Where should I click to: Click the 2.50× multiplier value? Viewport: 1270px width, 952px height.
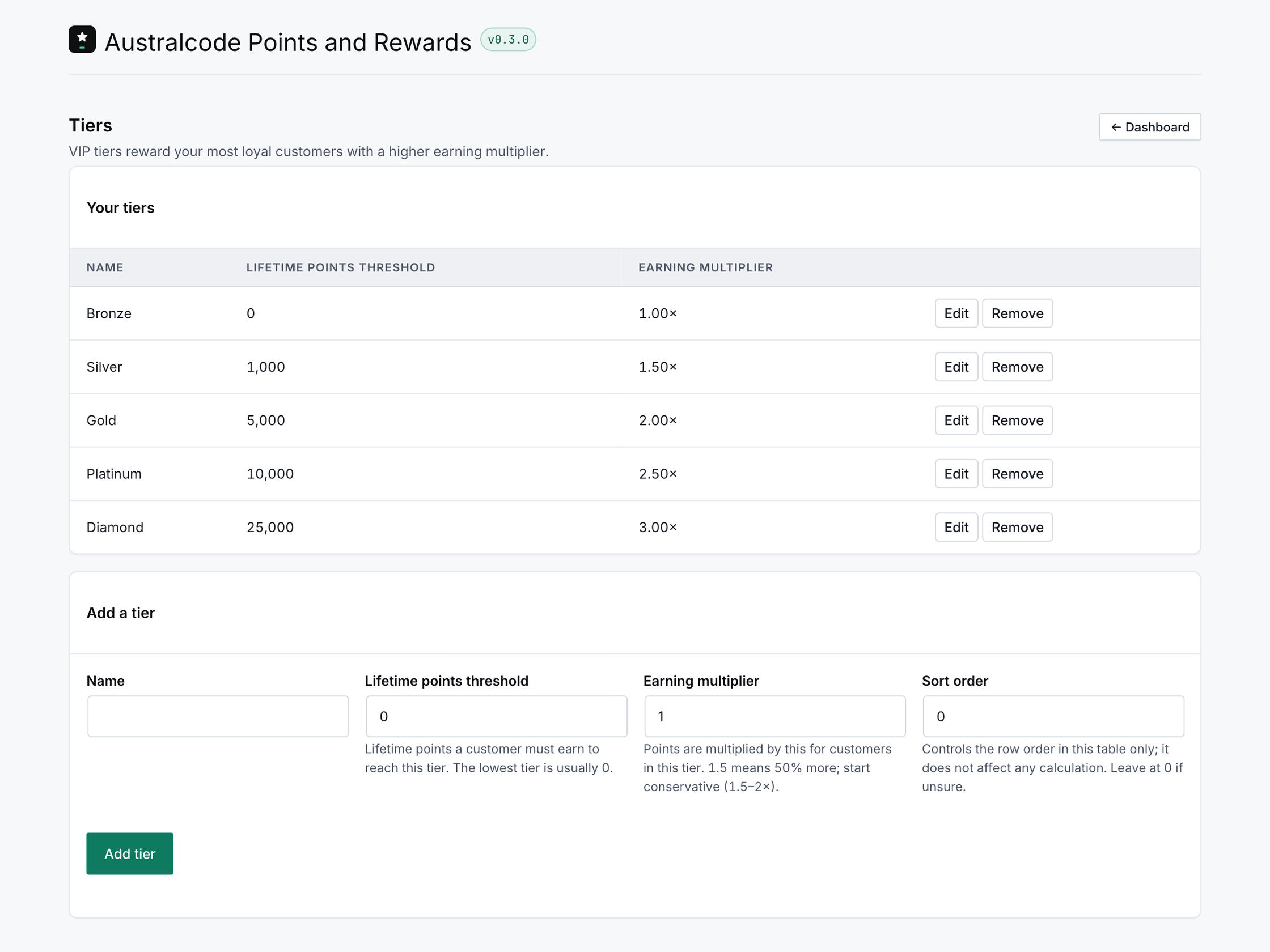658,473
